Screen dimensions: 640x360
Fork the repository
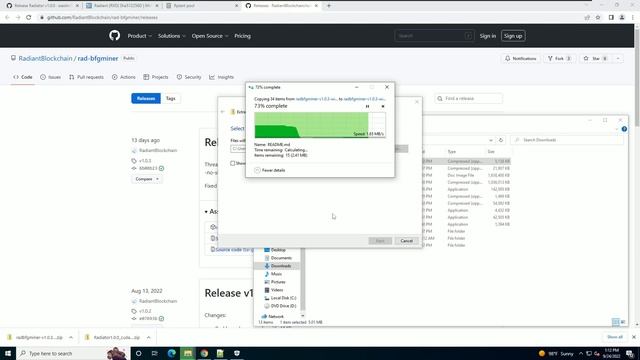coord(559,59)
